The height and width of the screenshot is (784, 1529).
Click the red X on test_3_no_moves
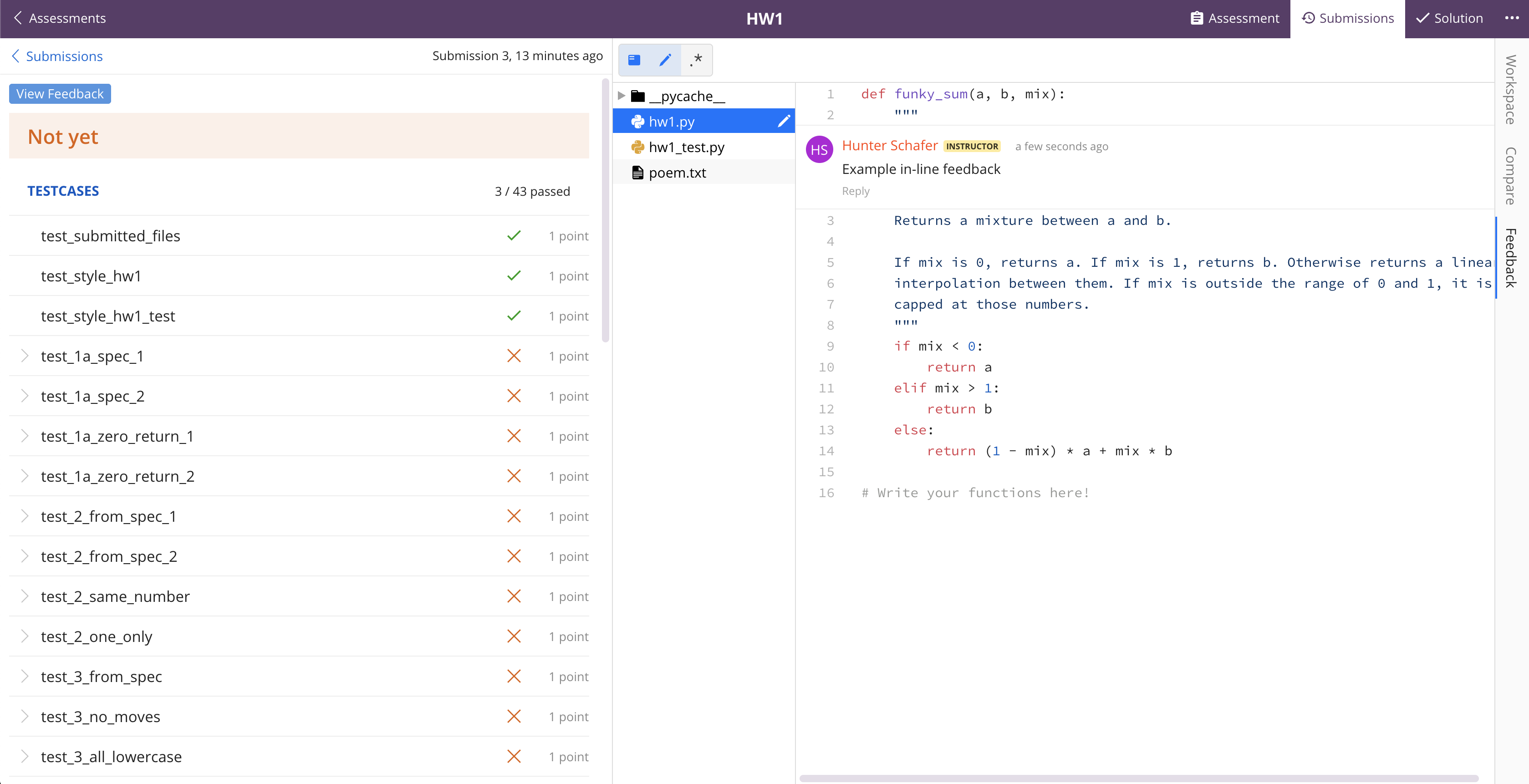point(514,716)
